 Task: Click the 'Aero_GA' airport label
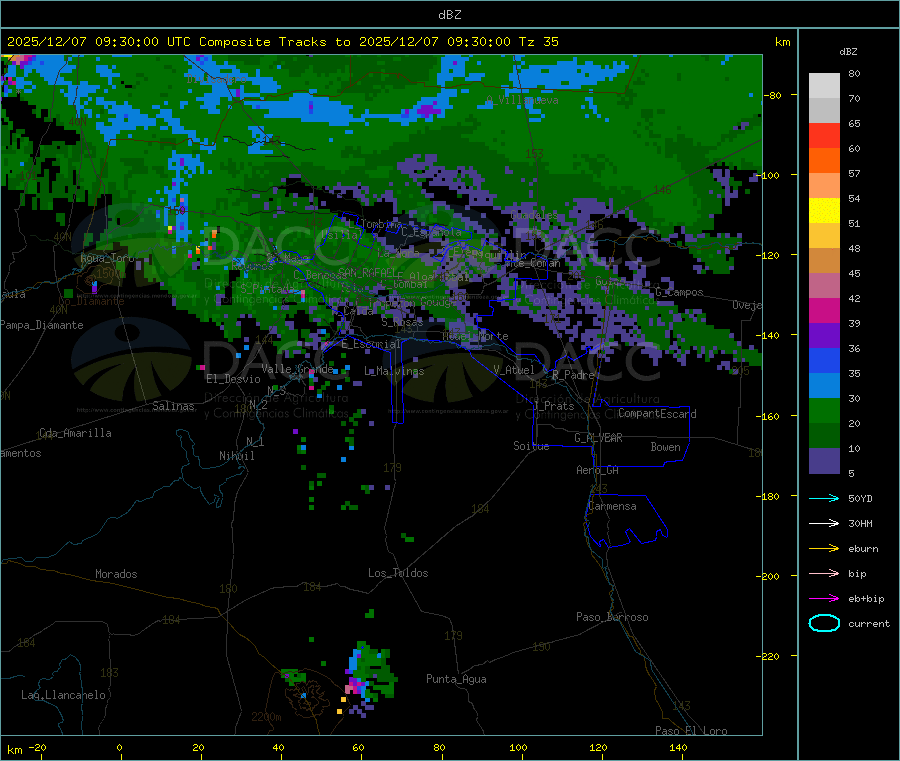598,470
